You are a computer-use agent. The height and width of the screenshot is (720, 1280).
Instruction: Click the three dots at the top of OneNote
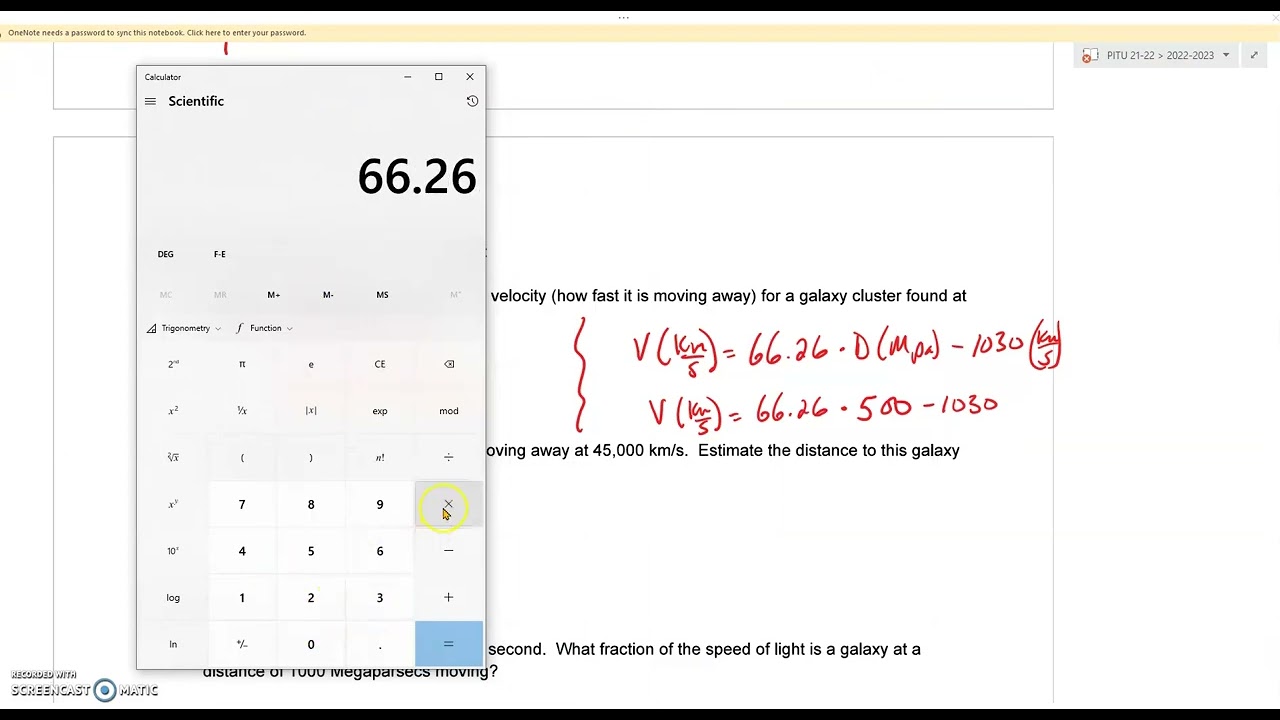pos(623,17)
